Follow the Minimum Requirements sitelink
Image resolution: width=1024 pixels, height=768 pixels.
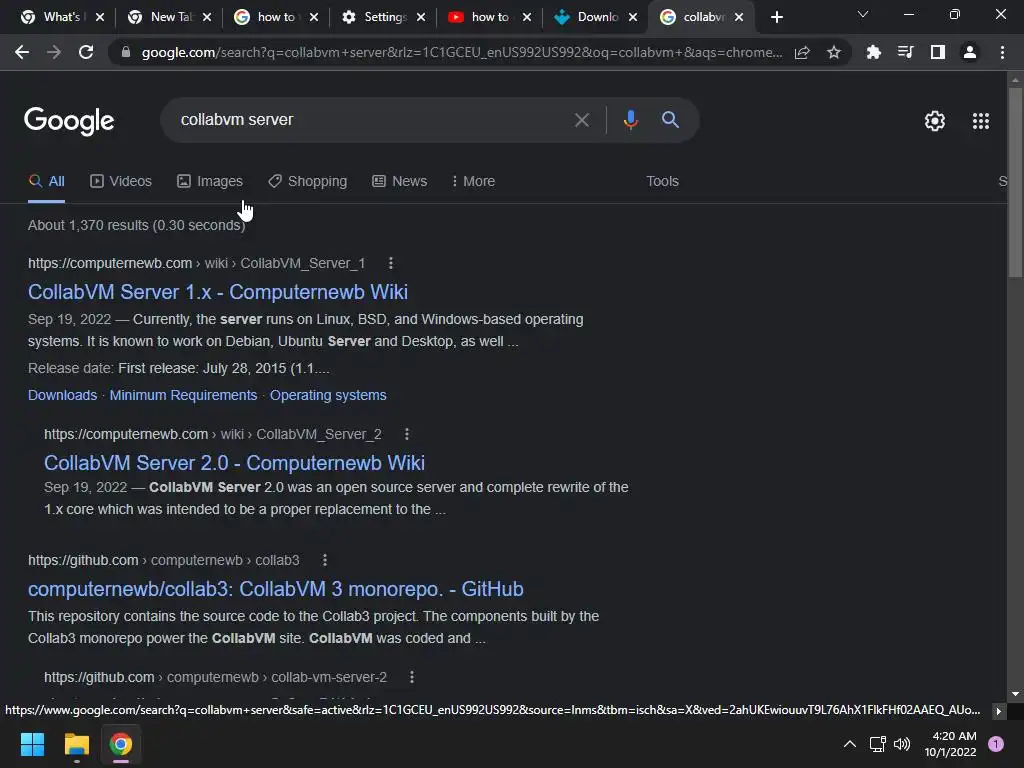[183, 395]
